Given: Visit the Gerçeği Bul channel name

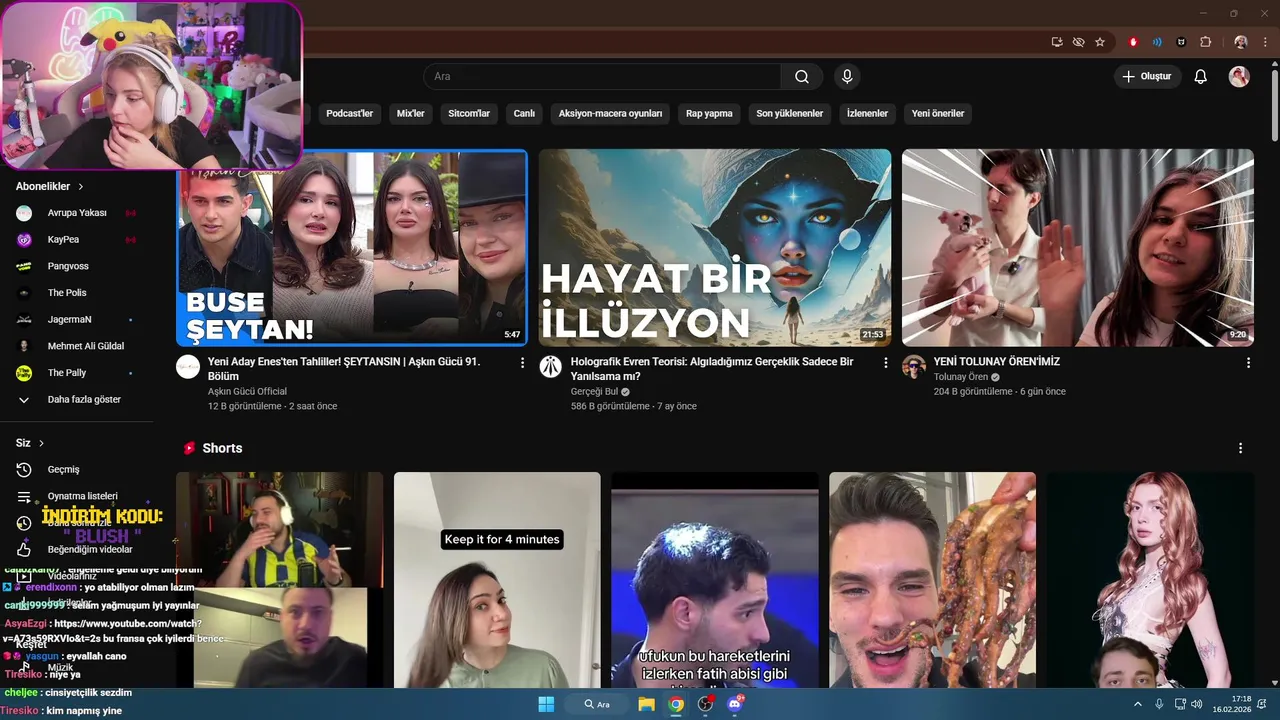Looking at the screenshot, I should tap(594, 391).
